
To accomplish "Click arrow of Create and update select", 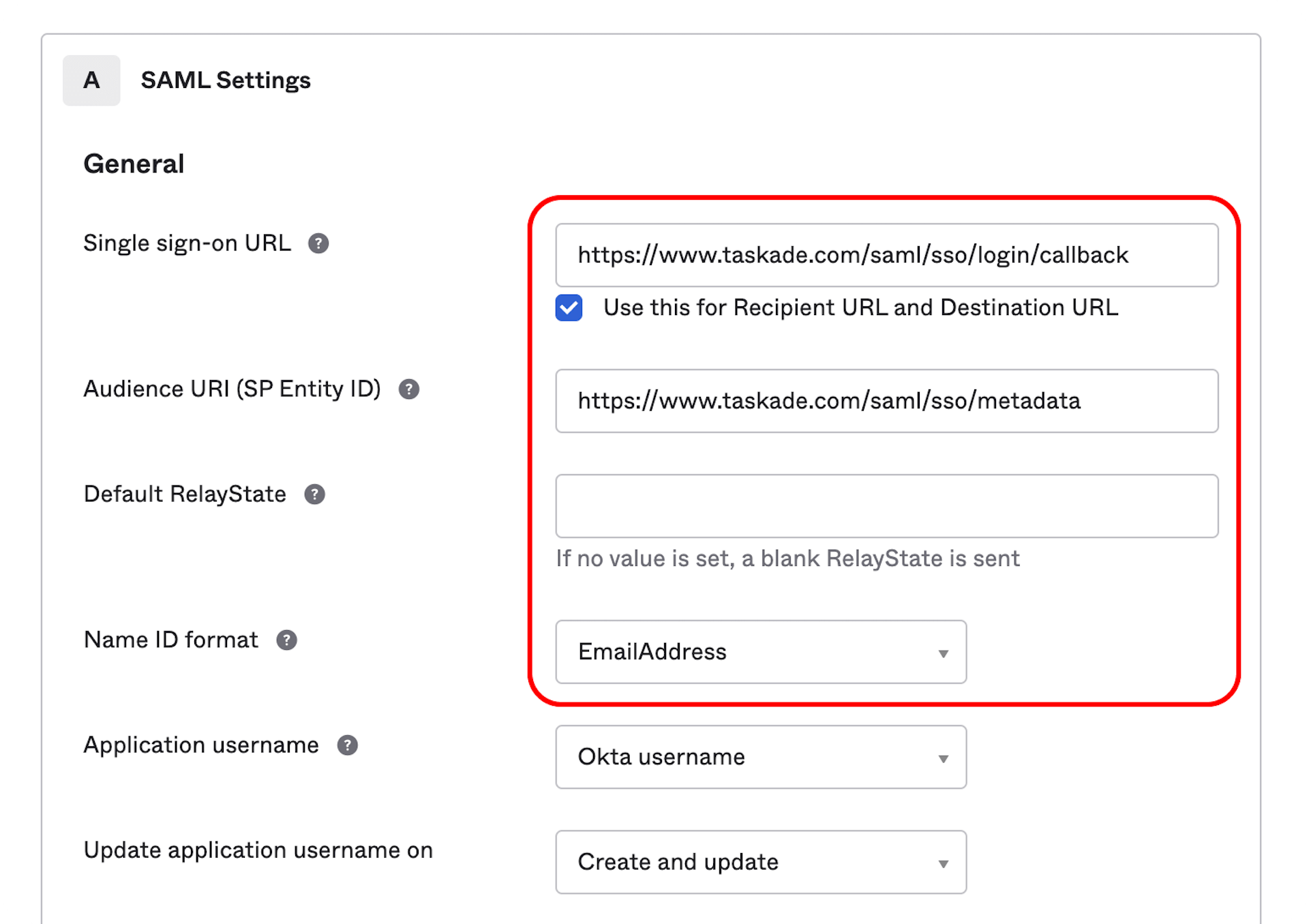I will pyautogui.click(x=943, y=864).
